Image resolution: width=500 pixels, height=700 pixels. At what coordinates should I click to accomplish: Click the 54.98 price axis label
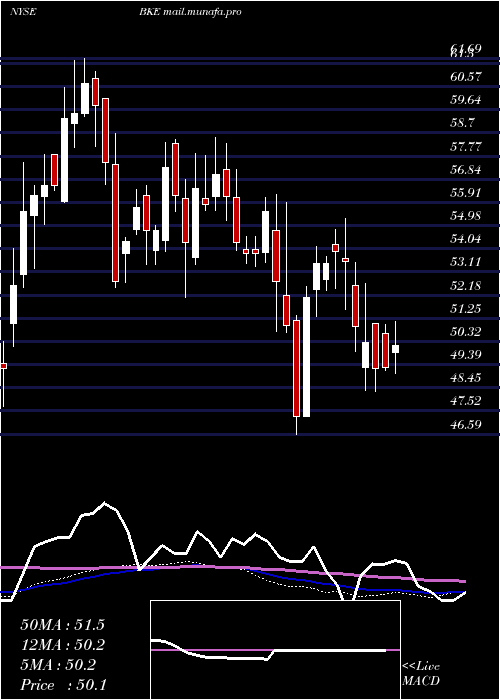[466, 216]
